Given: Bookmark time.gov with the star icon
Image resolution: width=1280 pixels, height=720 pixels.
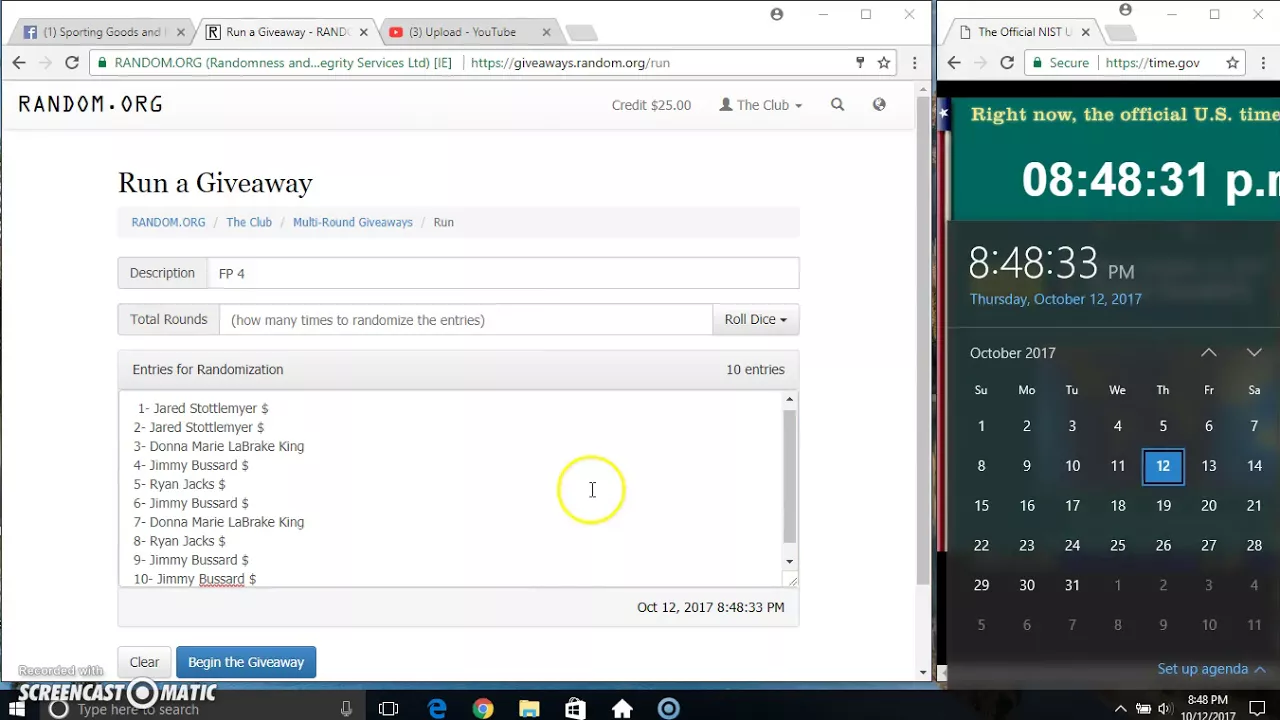Looking at the screenshot, I should click(1233, 62).
